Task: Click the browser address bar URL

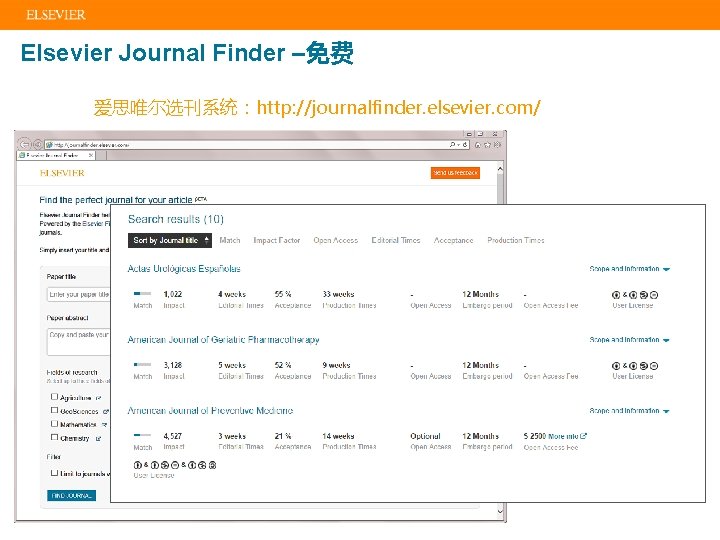Action: (x=91, y=145)
